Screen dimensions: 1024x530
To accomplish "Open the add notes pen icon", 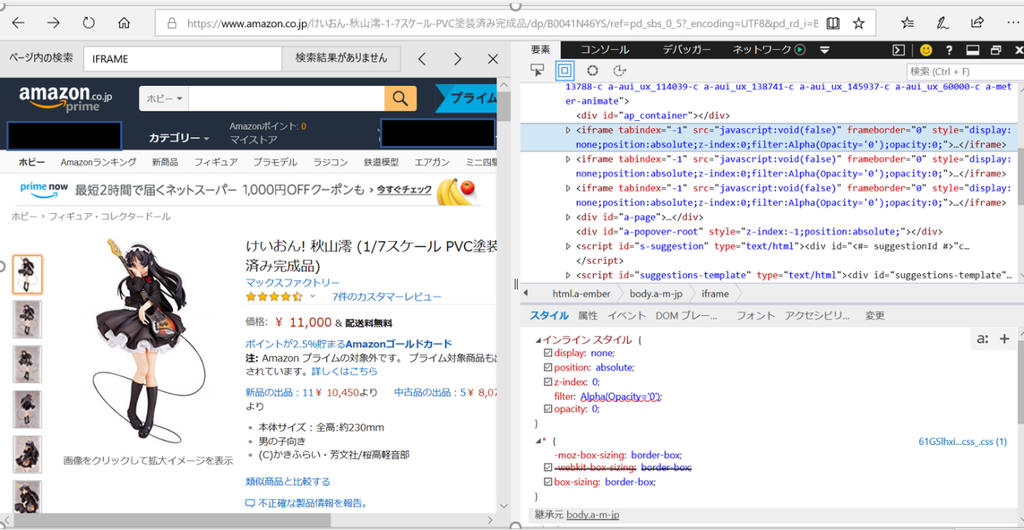I will tap(942, 23).
